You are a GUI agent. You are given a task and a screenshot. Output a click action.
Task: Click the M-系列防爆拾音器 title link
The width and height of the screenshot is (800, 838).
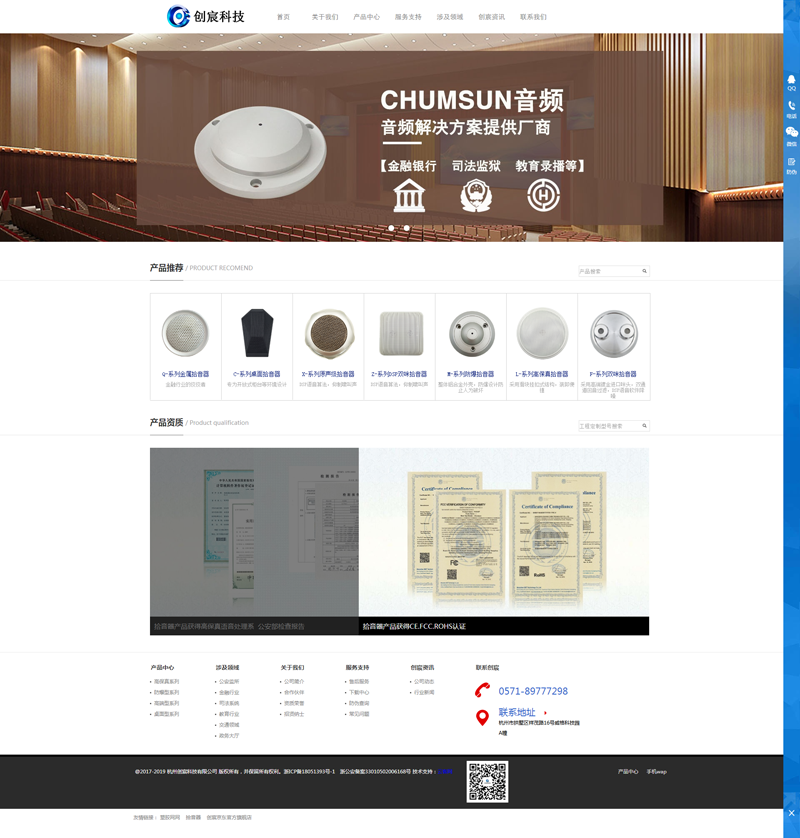pyautogui.click(x=471, y=374)
